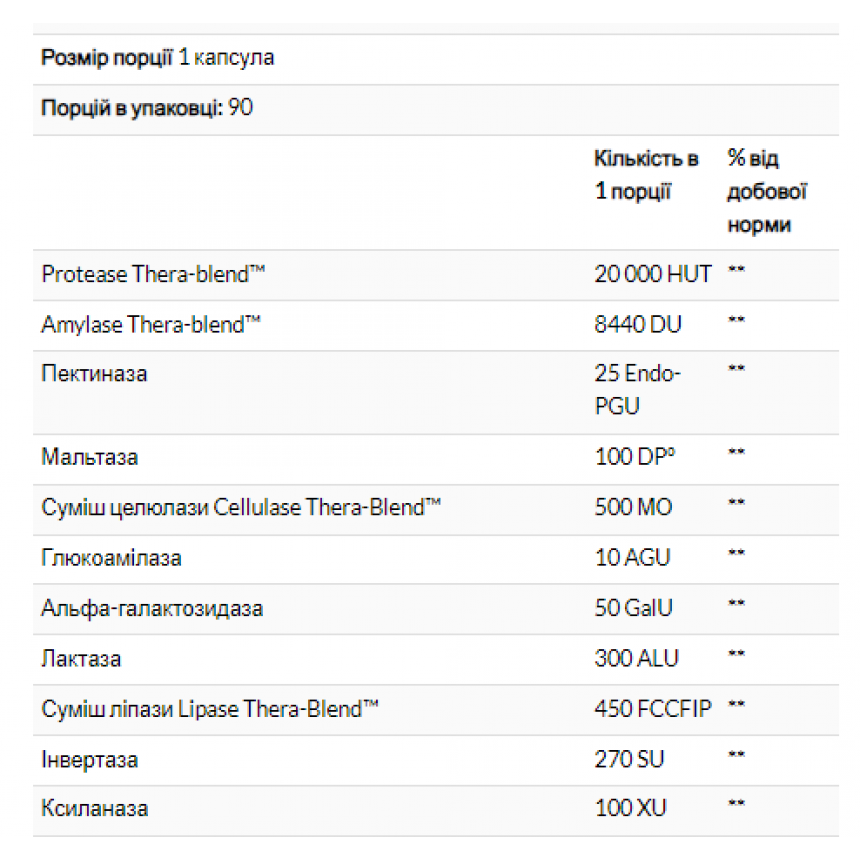Click the Cellulase Thera-Blend row label
This screenshot has width=860, height=860.
pyautogui.click(x=241, y=507)
